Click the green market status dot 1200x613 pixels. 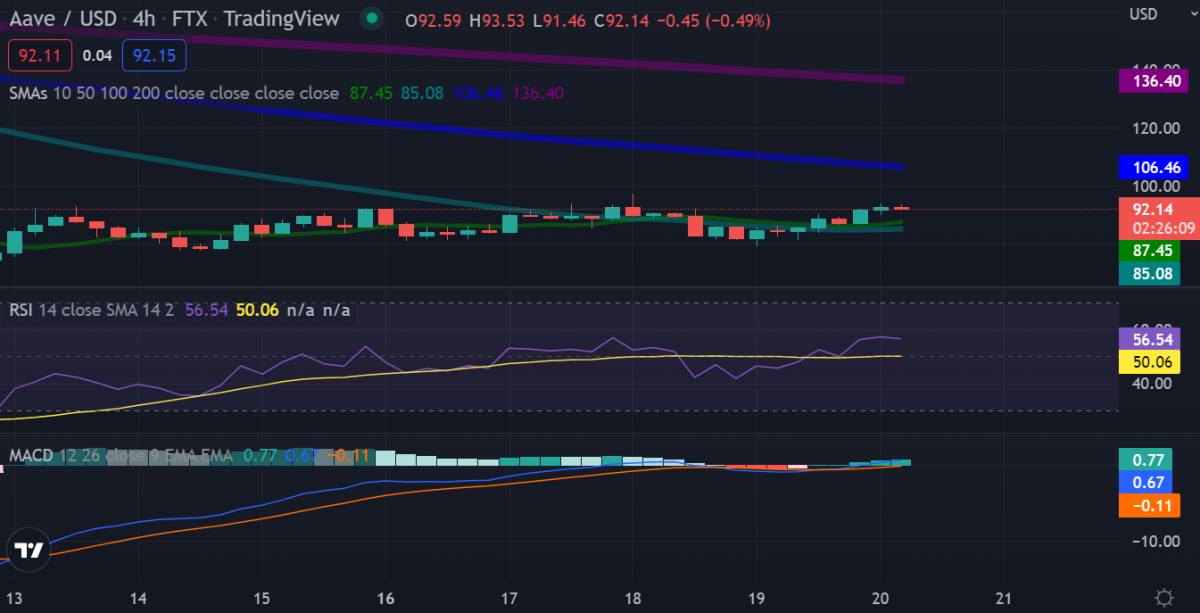[x=372, y=18]
